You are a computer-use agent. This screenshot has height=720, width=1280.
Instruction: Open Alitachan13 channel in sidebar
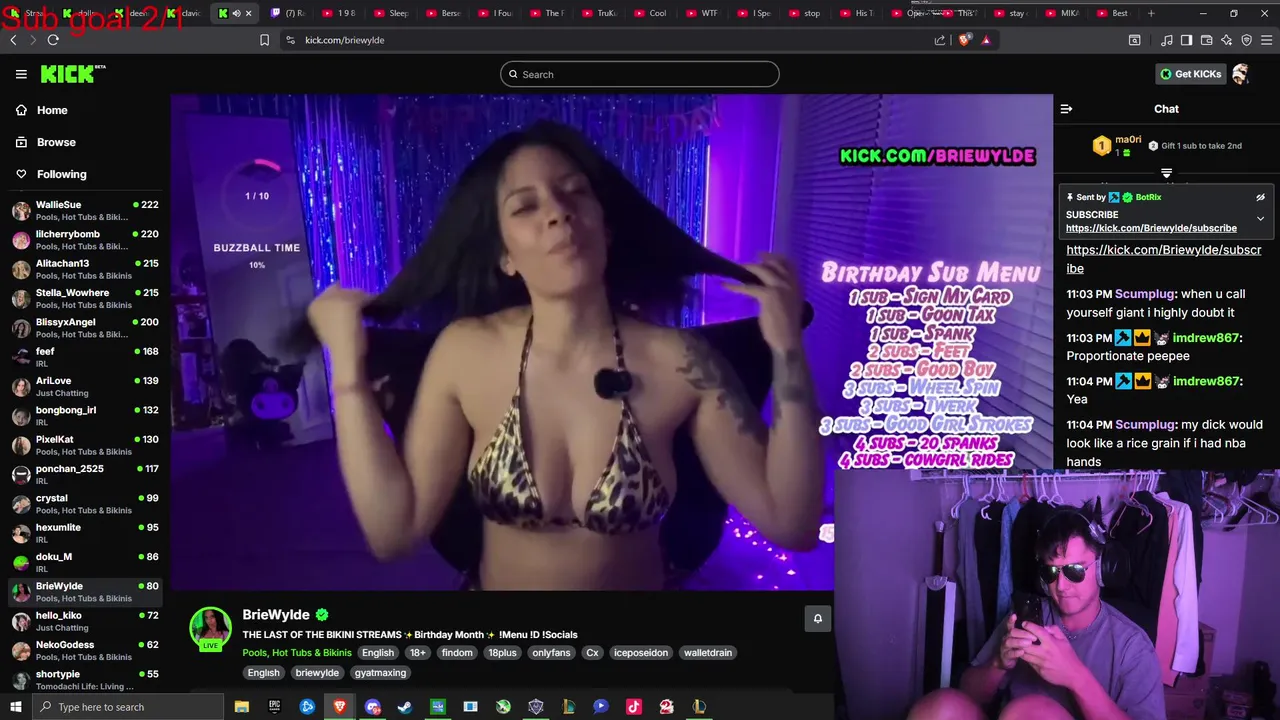[85, 269]
